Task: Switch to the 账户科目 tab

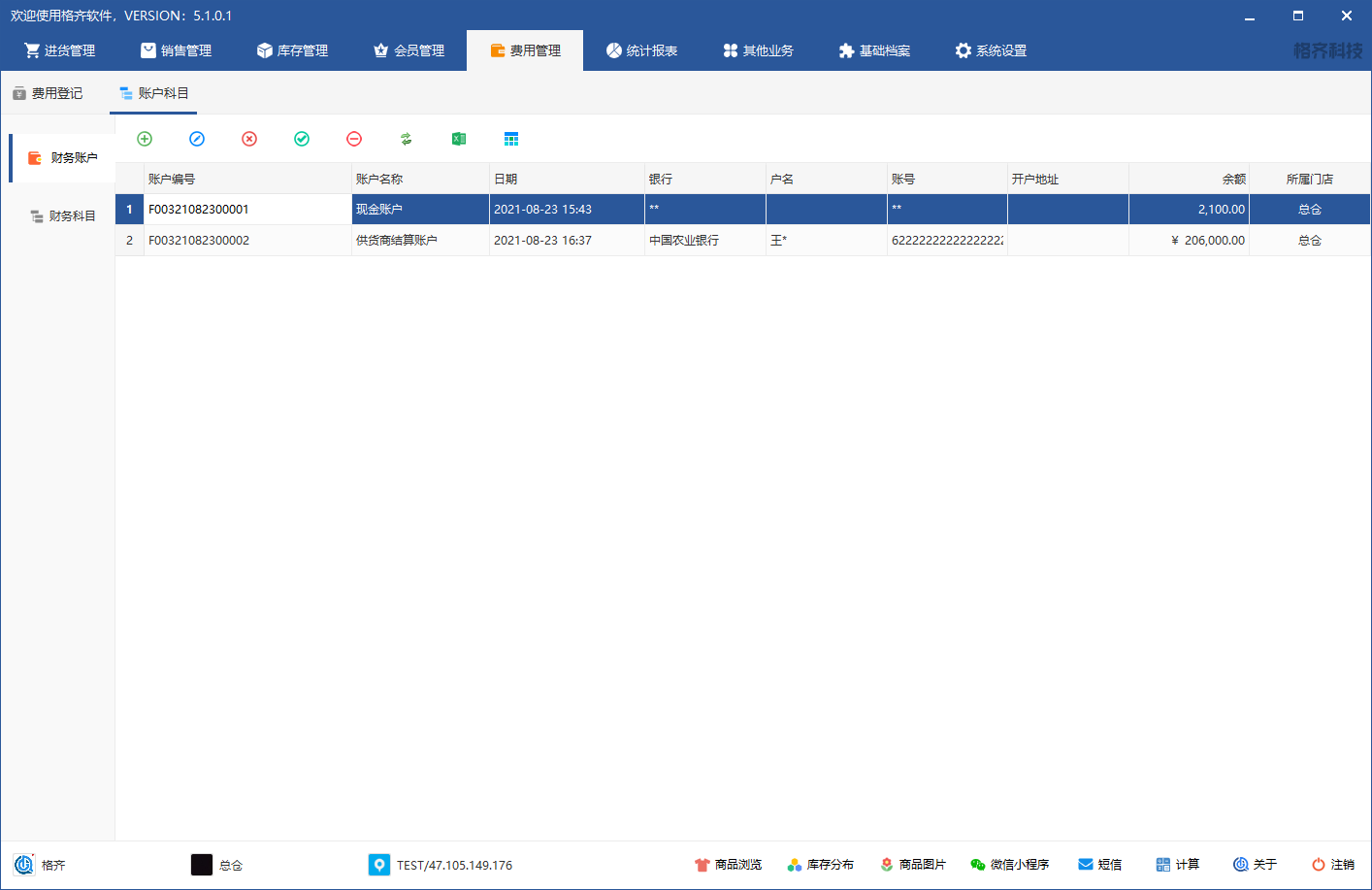Action: 154,93
